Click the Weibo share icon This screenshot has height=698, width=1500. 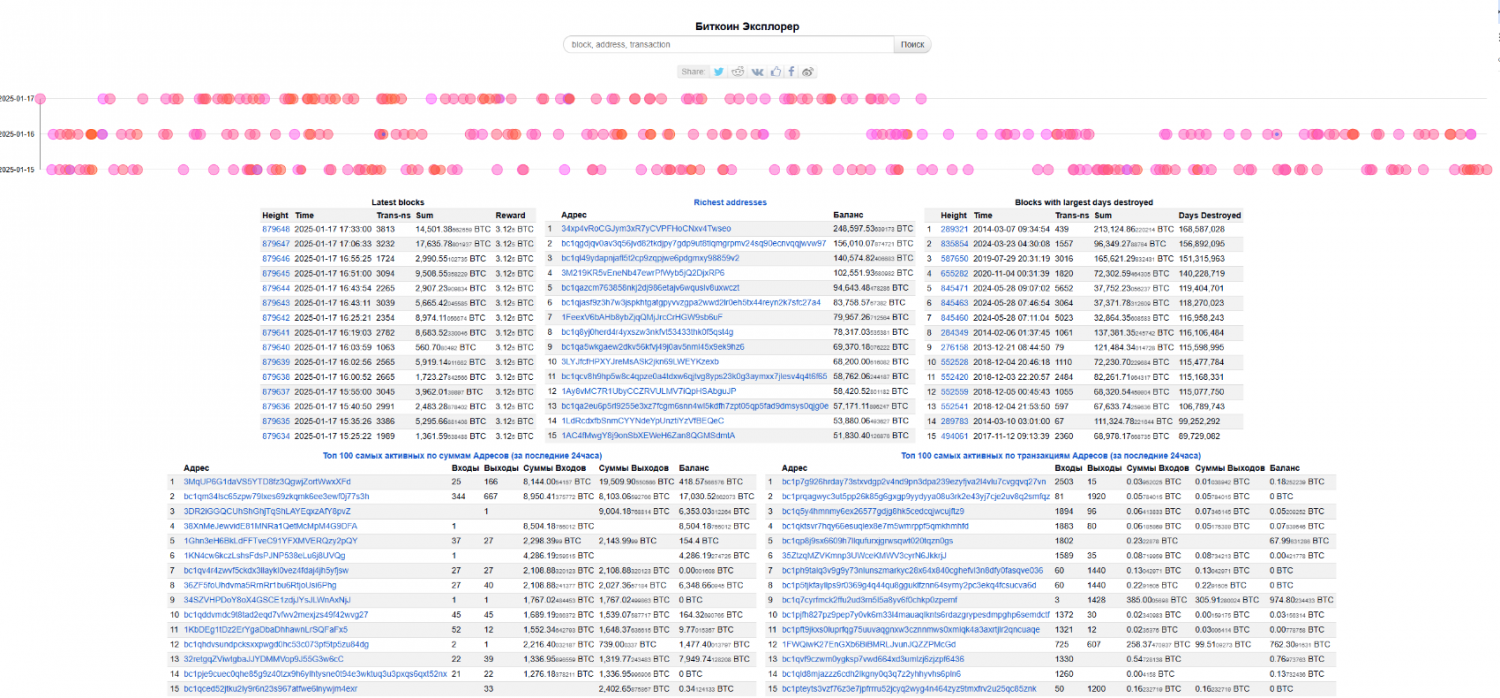[808, 72]
